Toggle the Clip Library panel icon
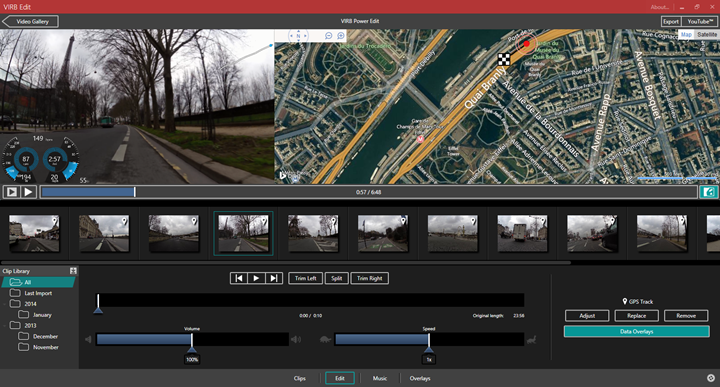 pyautogui.click(x=73, y=271)
